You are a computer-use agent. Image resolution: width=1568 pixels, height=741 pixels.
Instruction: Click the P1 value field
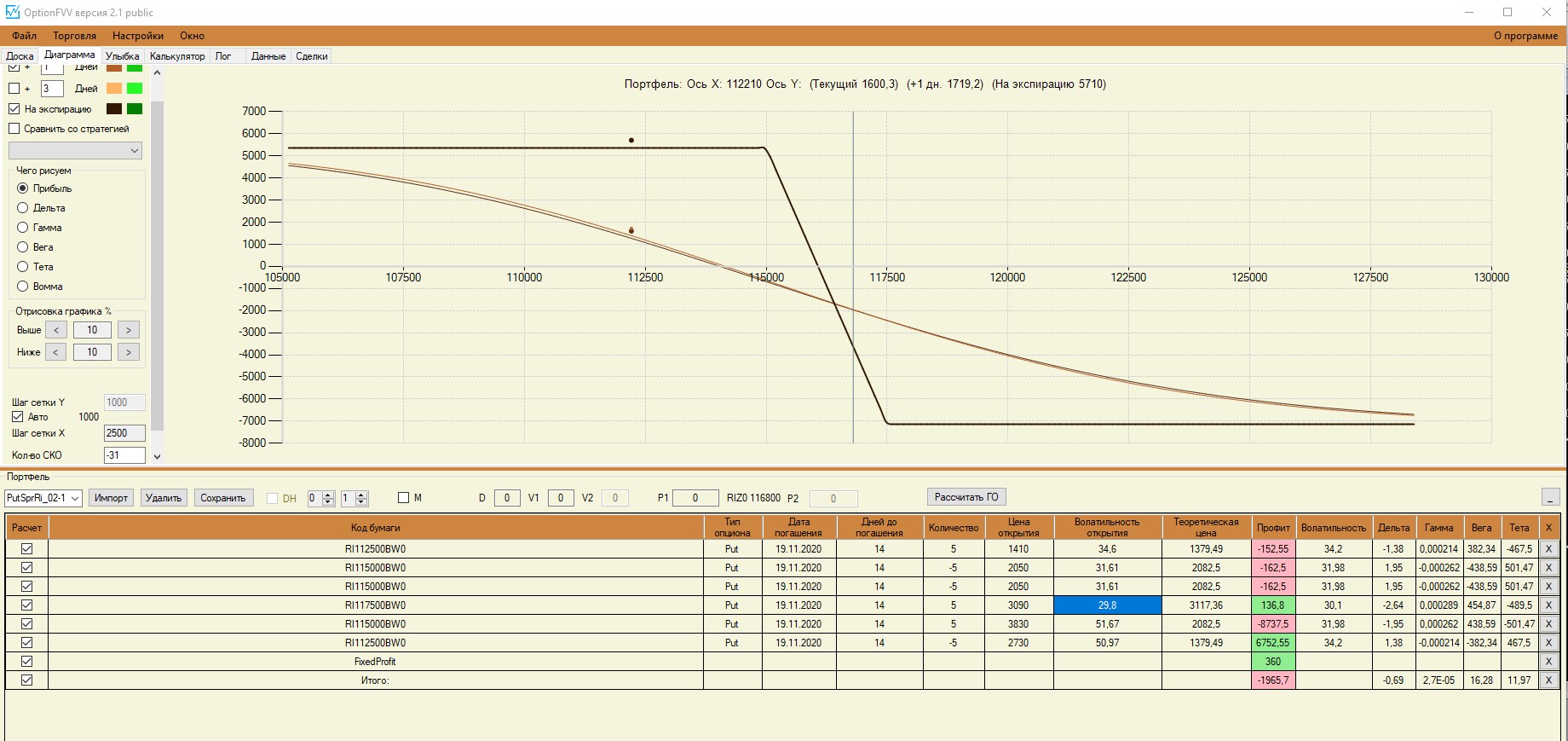(x=695, y=498)
